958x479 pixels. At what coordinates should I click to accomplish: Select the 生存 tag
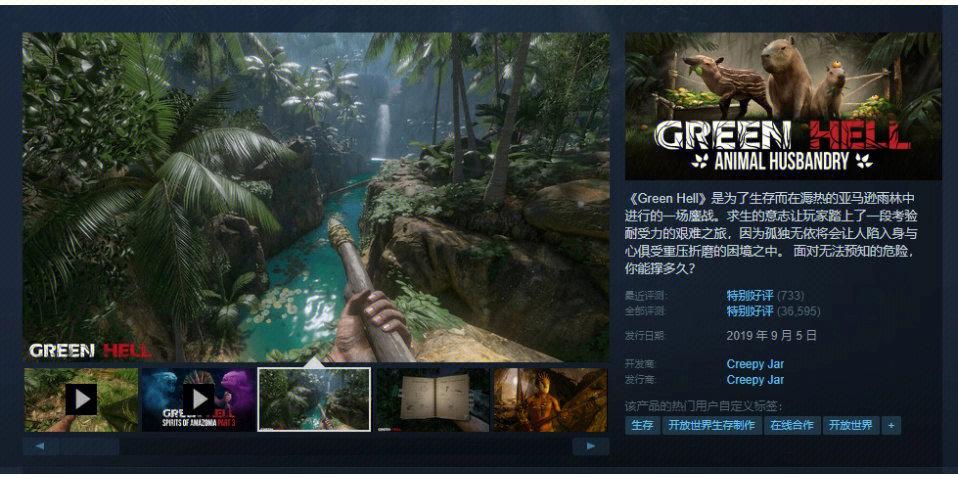pyautogui.click(x=642, y=426)
